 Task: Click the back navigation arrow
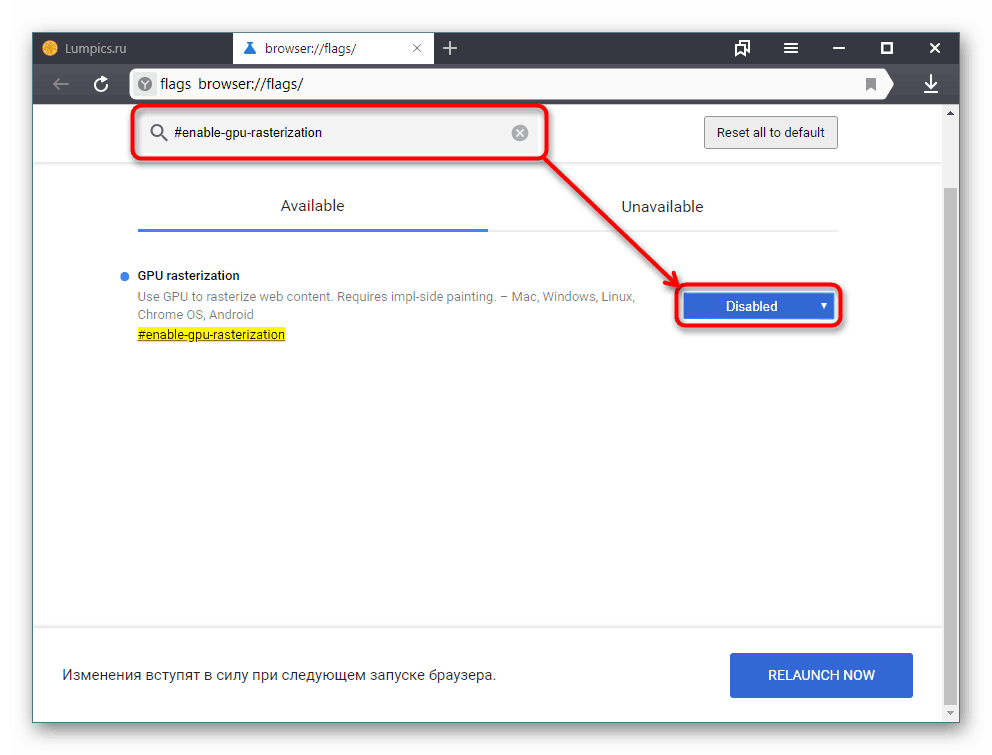tap(60, 84)
